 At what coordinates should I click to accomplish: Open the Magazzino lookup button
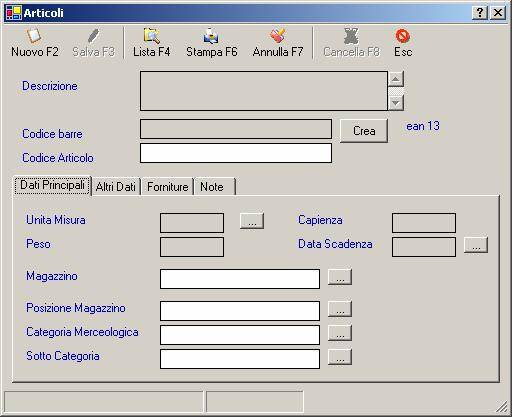[340, 277]
